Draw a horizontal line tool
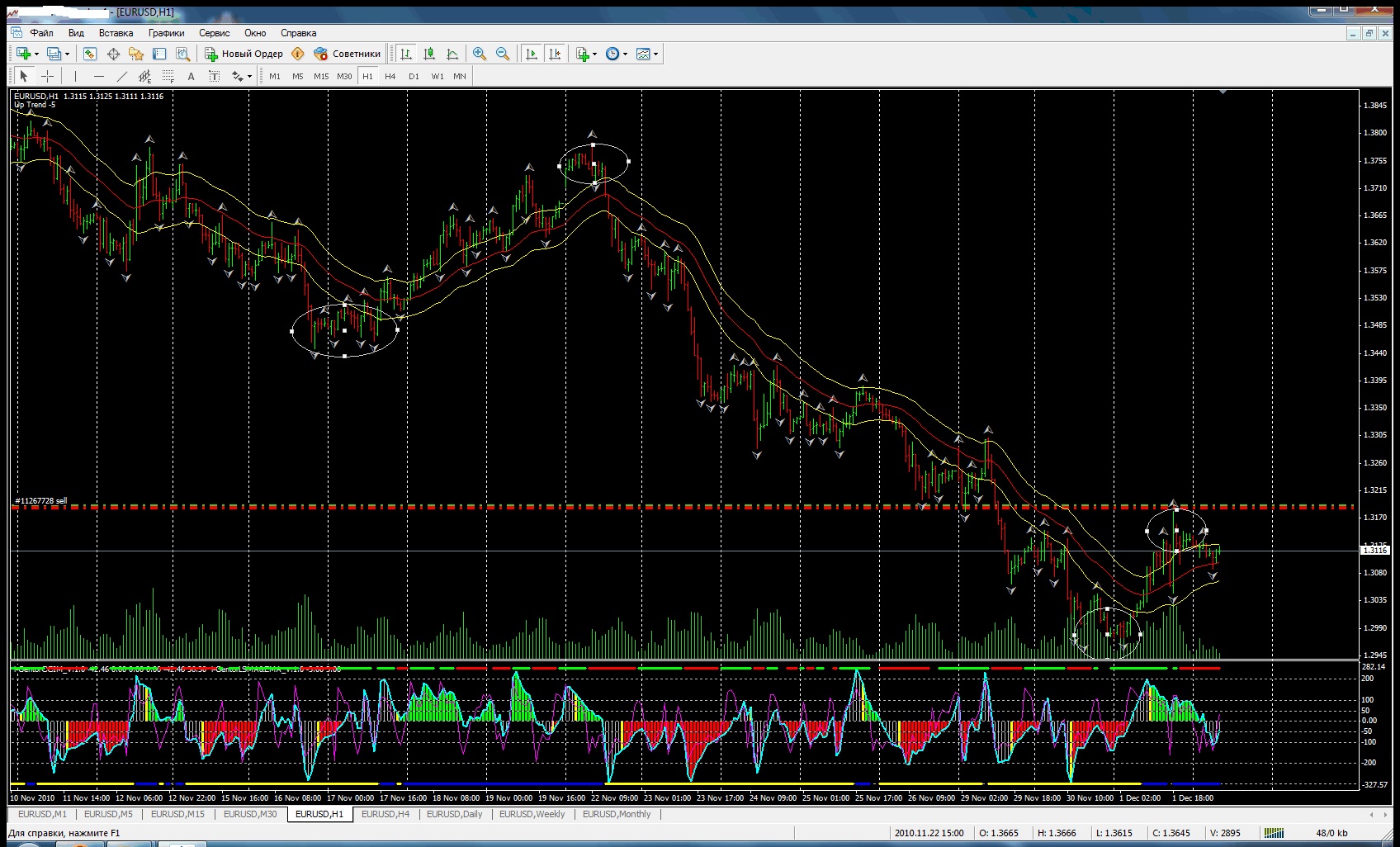This screenshot has width=1400, height=847. click(x=99, y=76)
